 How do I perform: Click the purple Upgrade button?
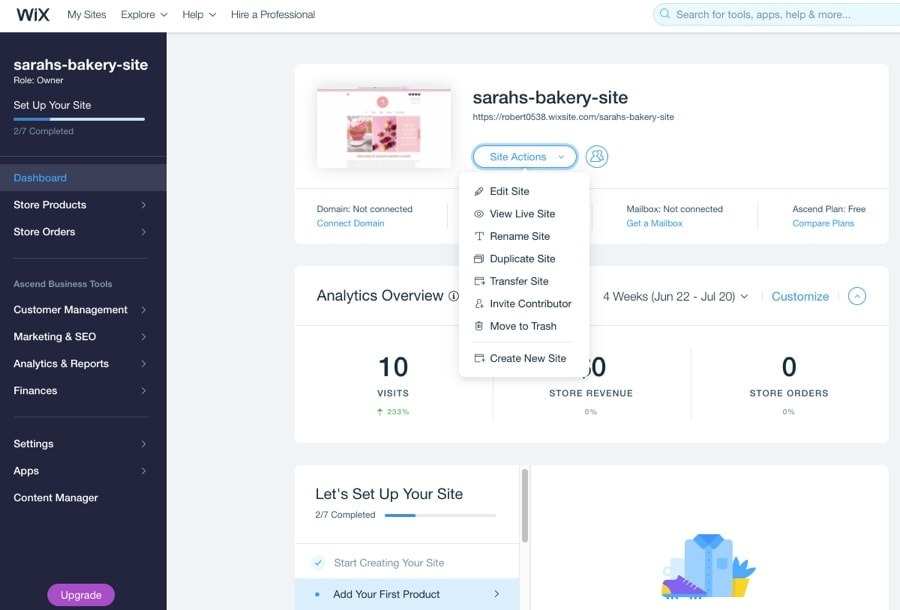(81, 595)
